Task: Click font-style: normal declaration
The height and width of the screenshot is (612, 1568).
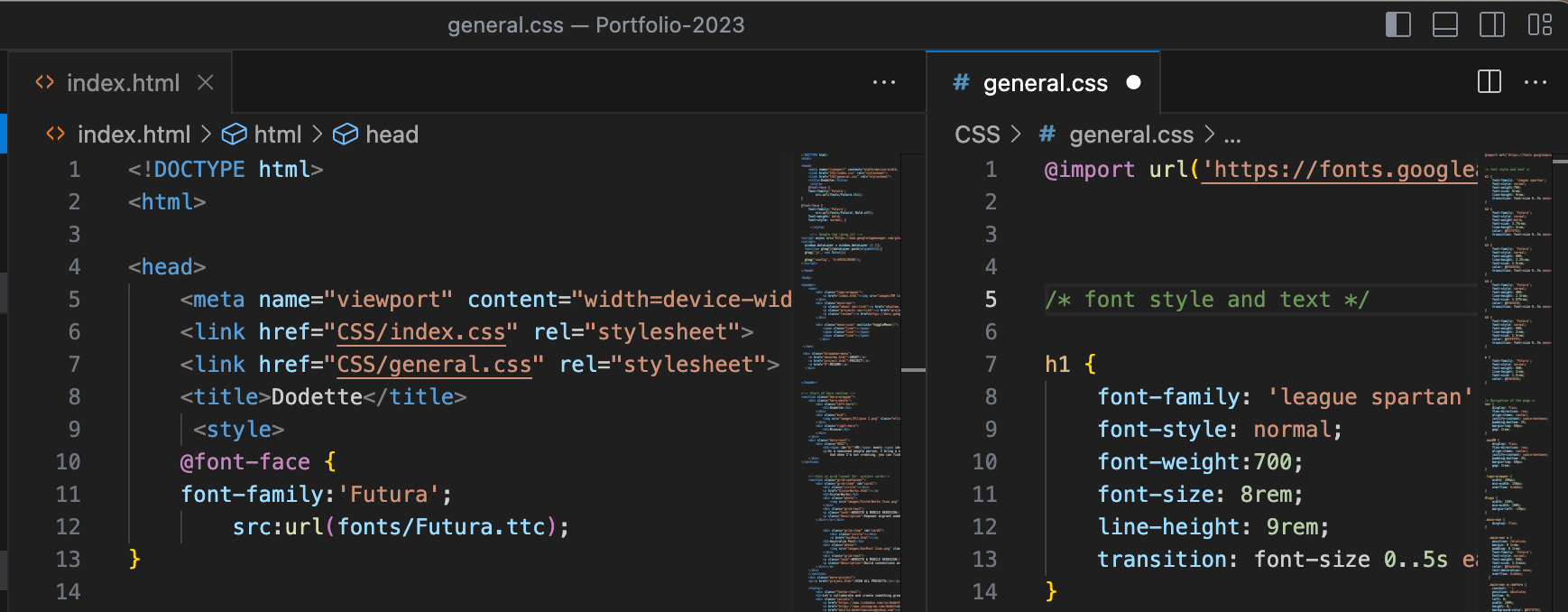Action: click(1220, 430)
